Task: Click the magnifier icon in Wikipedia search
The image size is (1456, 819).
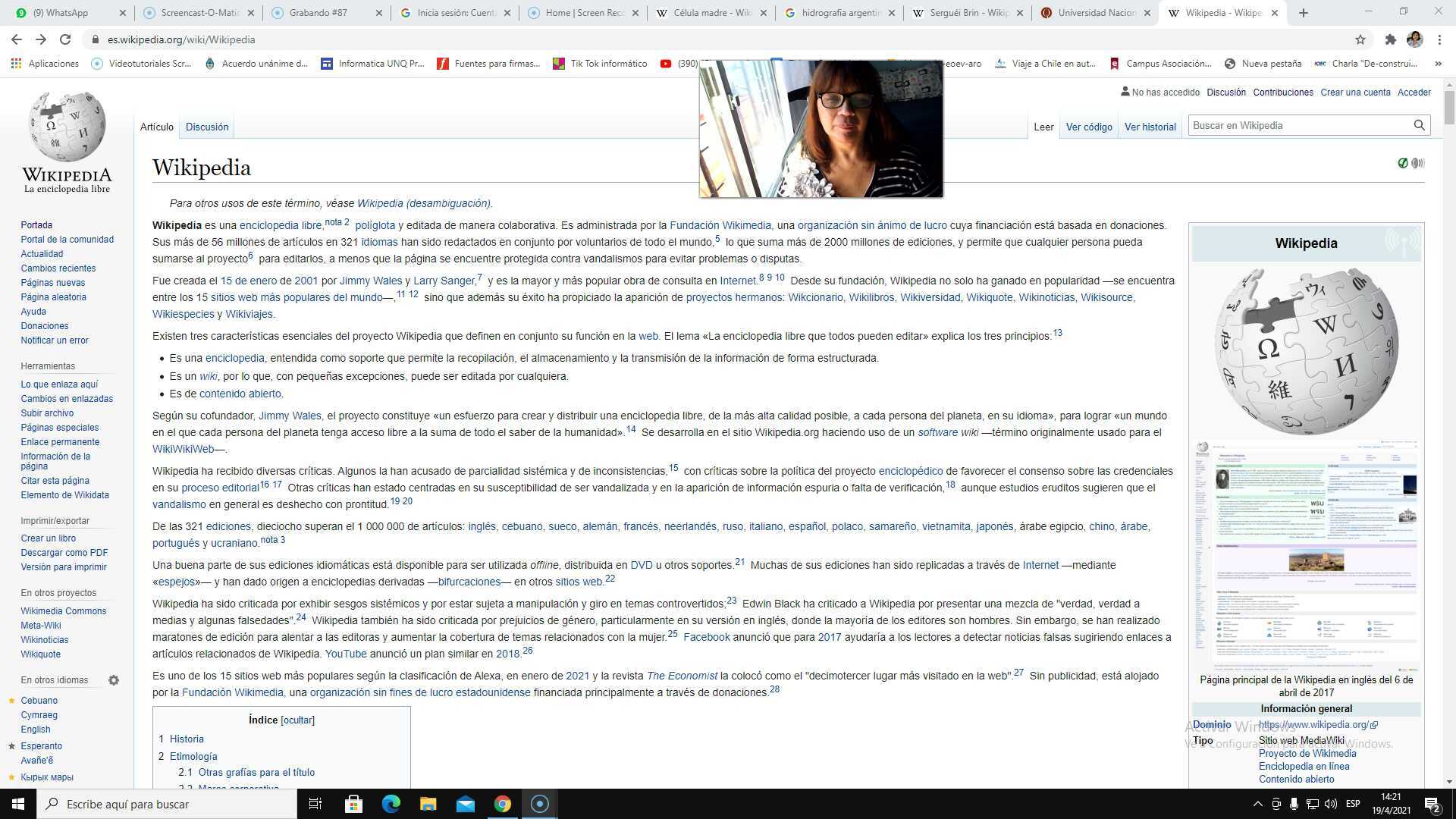Action: [1420, 125]
